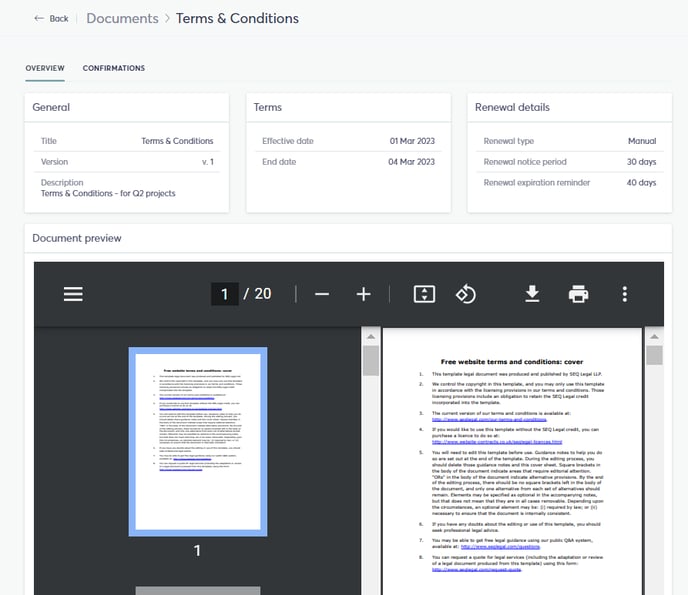Screen dimensions: 688x595
Task: Select page 1 thumbnail in sidebar
Action: coord(197,441)
